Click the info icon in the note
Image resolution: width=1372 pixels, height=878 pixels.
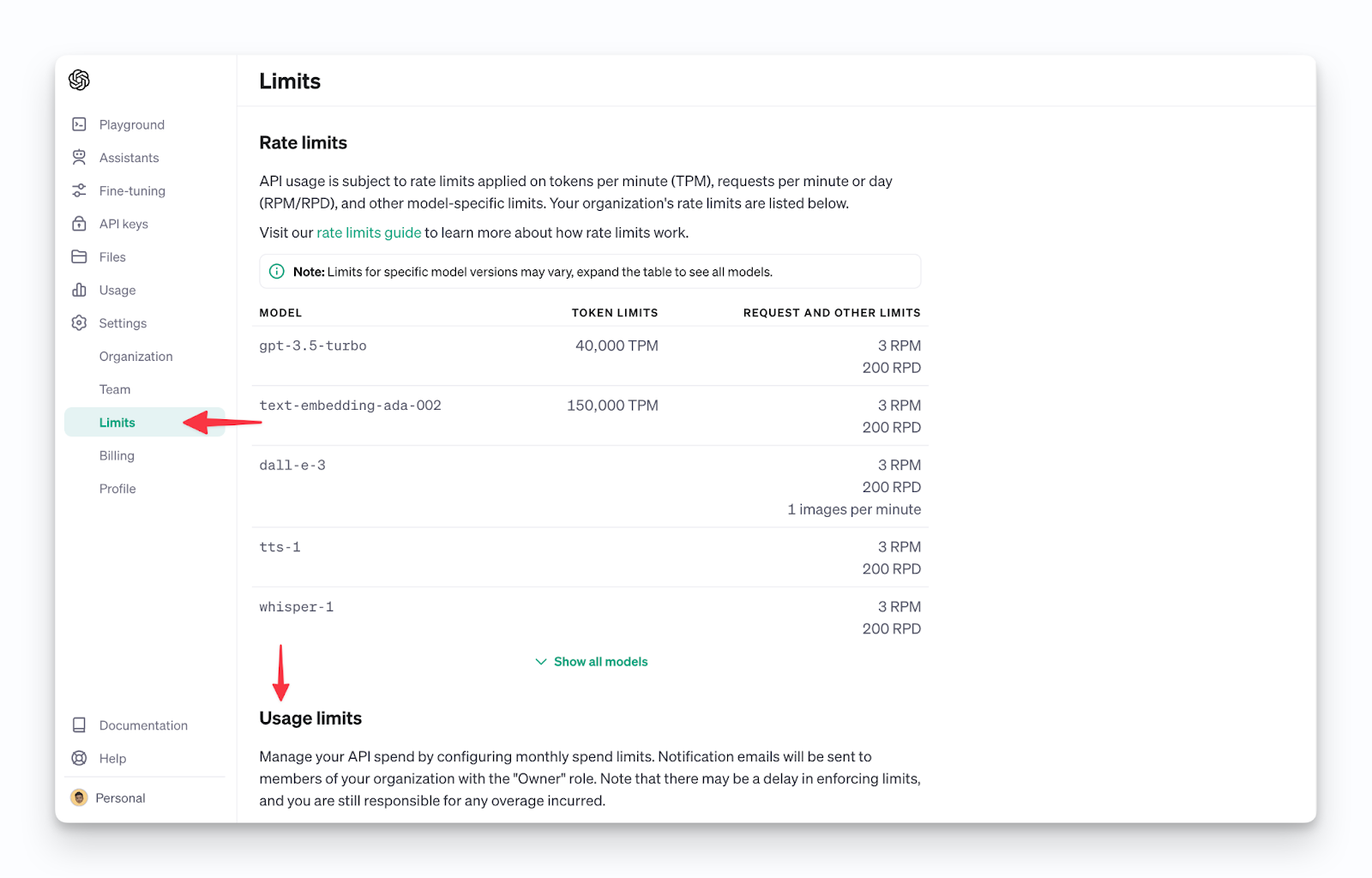click(x=277, y=271)
